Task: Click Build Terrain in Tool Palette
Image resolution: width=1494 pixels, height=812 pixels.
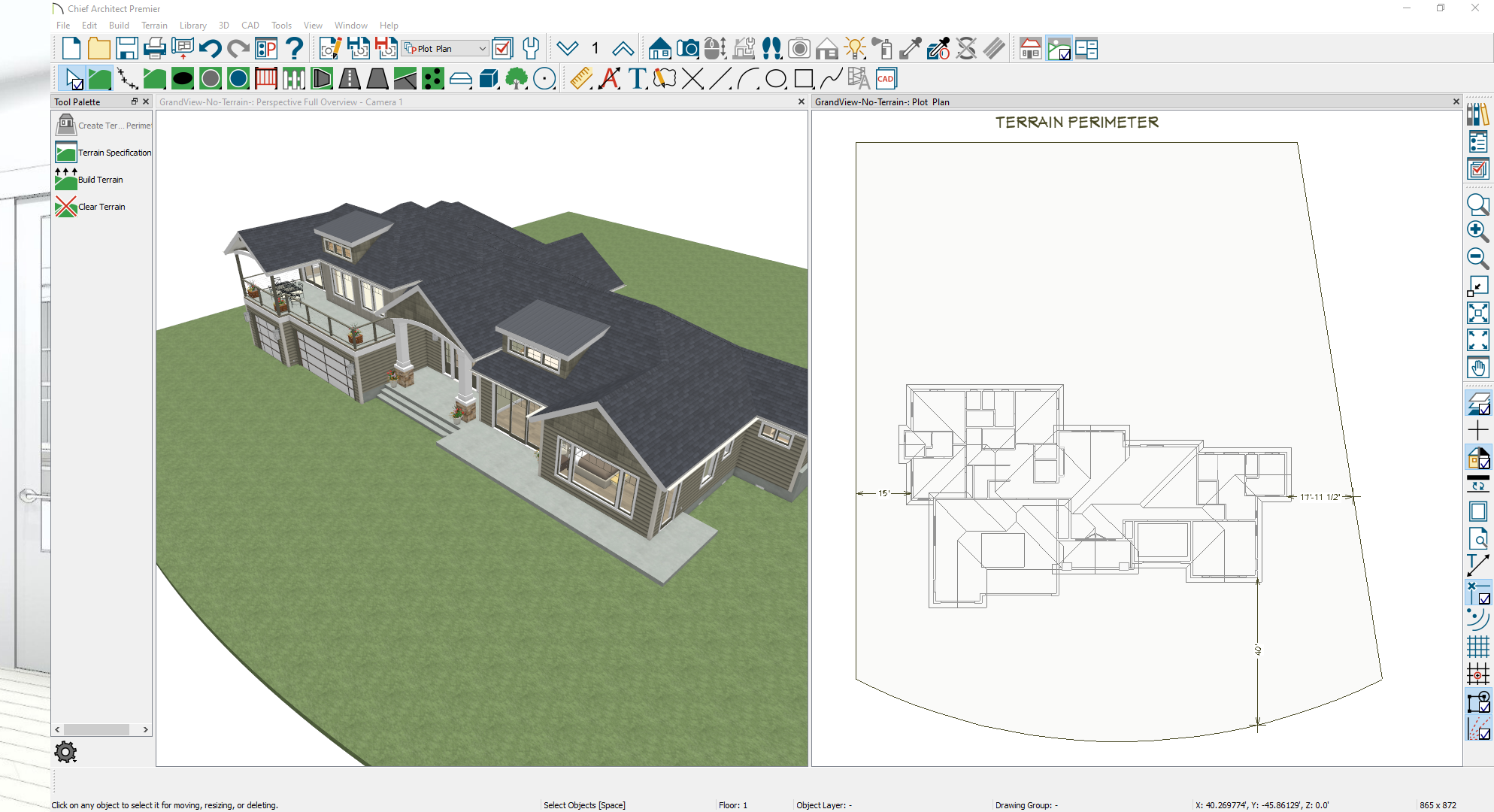Action: coord(100,180)
